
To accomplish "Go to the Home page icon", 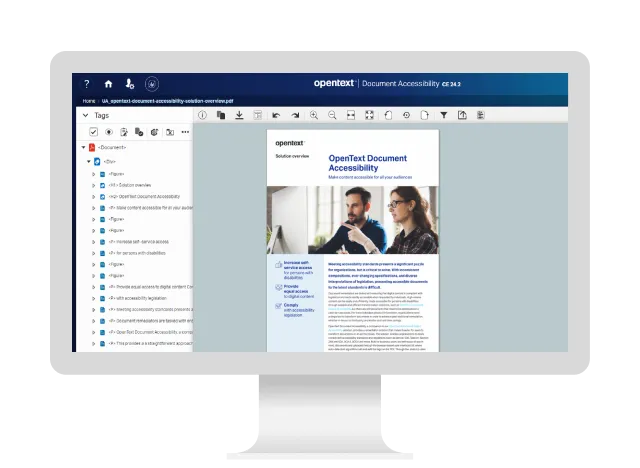I will pos(108,84).
